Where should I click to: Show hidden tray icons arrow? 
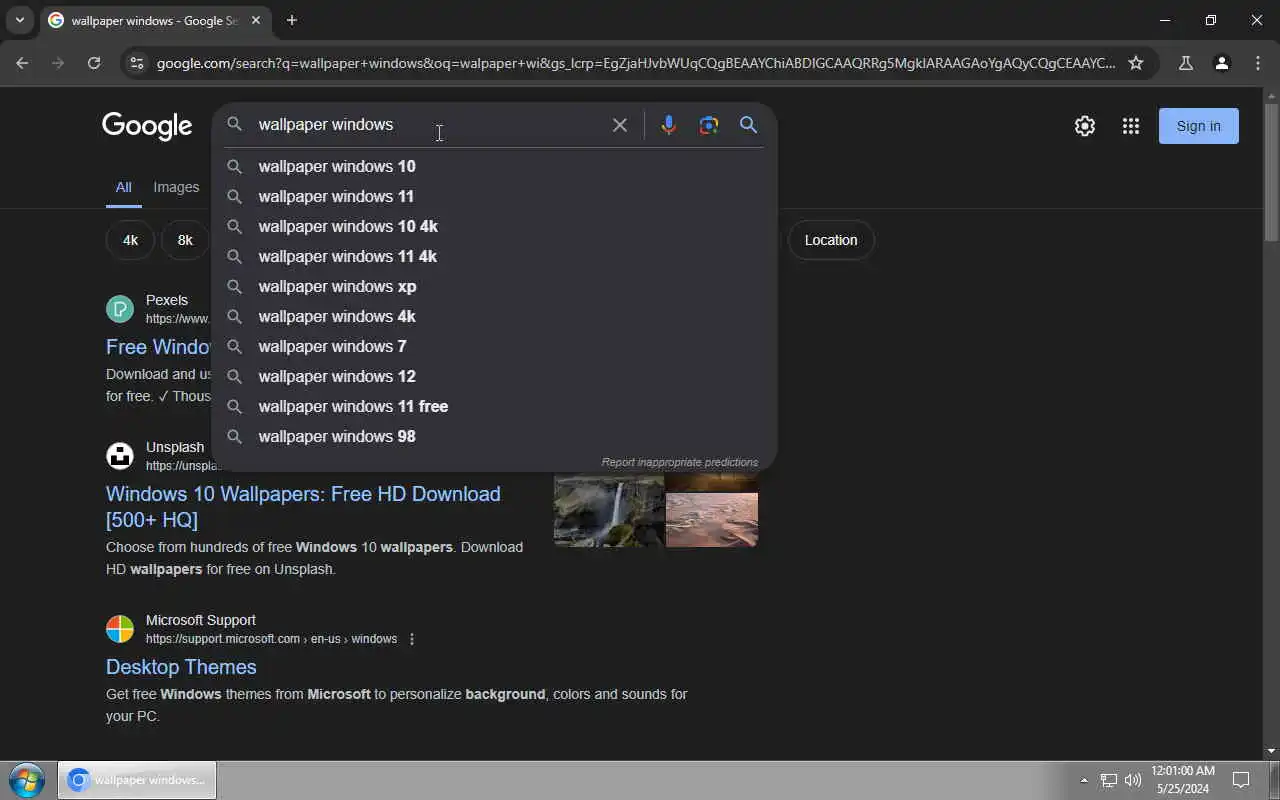(1084, 780)
